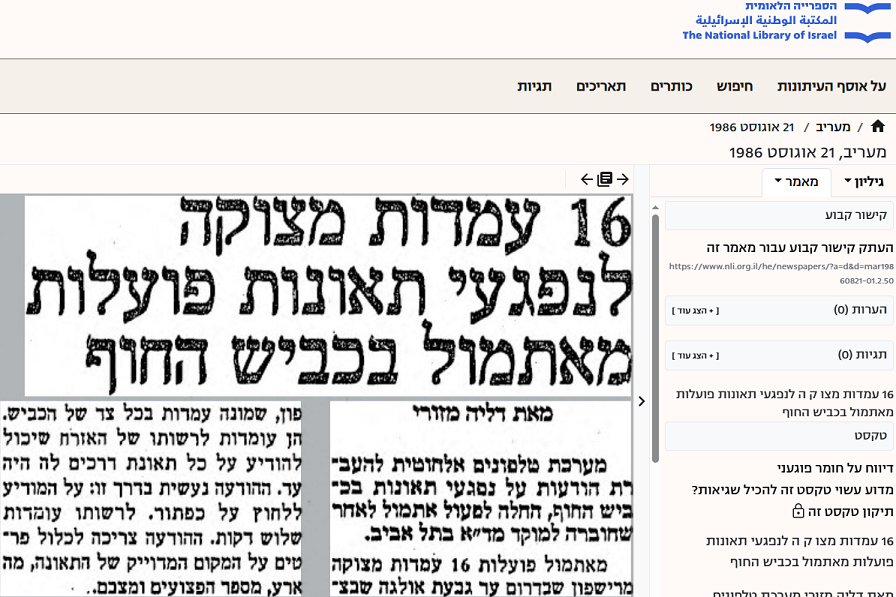Click the home icon in breadcrumb
896x597 pixels.
pyautogui.click(x=878, y=127)
